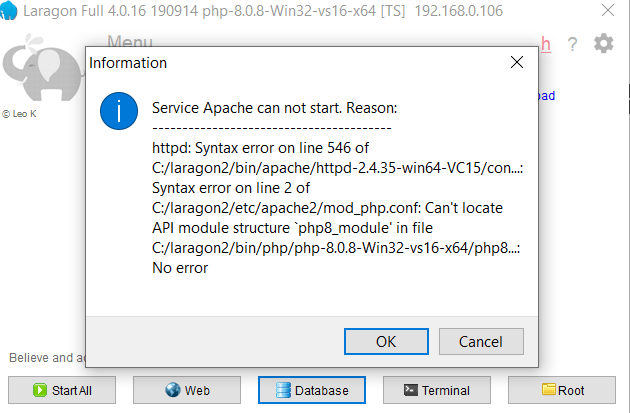Click the blue information icon in dialog
This screenshot has height=413, width=630.
pos(119,110)
